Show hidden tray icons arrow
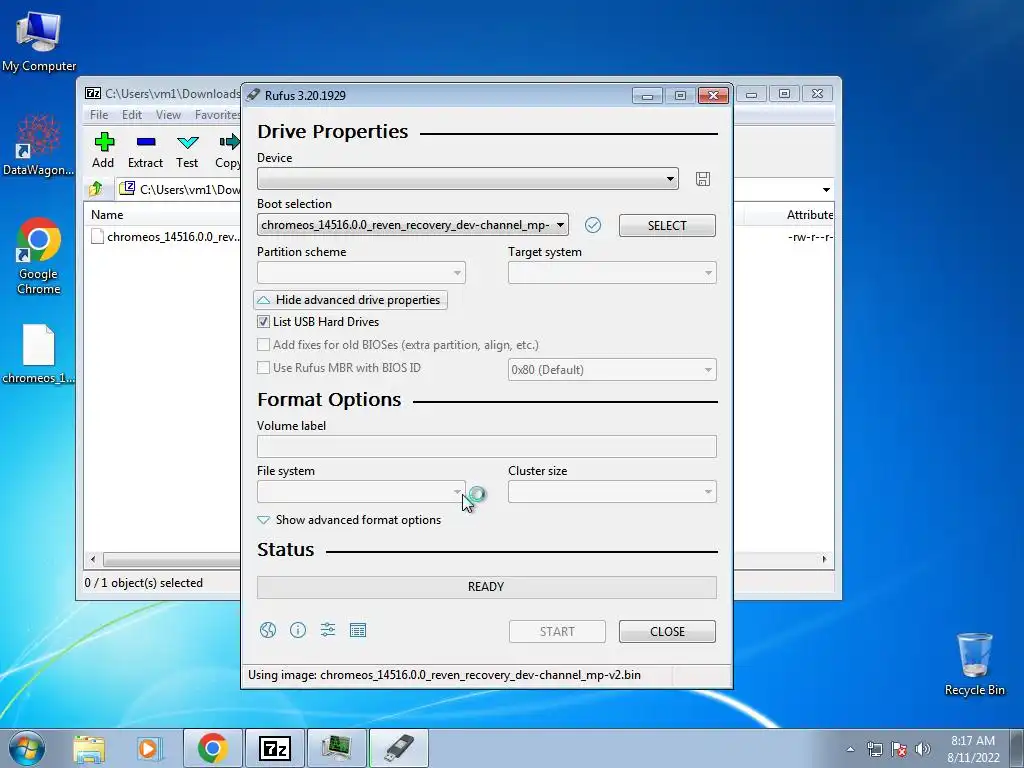 click(850, 749)
